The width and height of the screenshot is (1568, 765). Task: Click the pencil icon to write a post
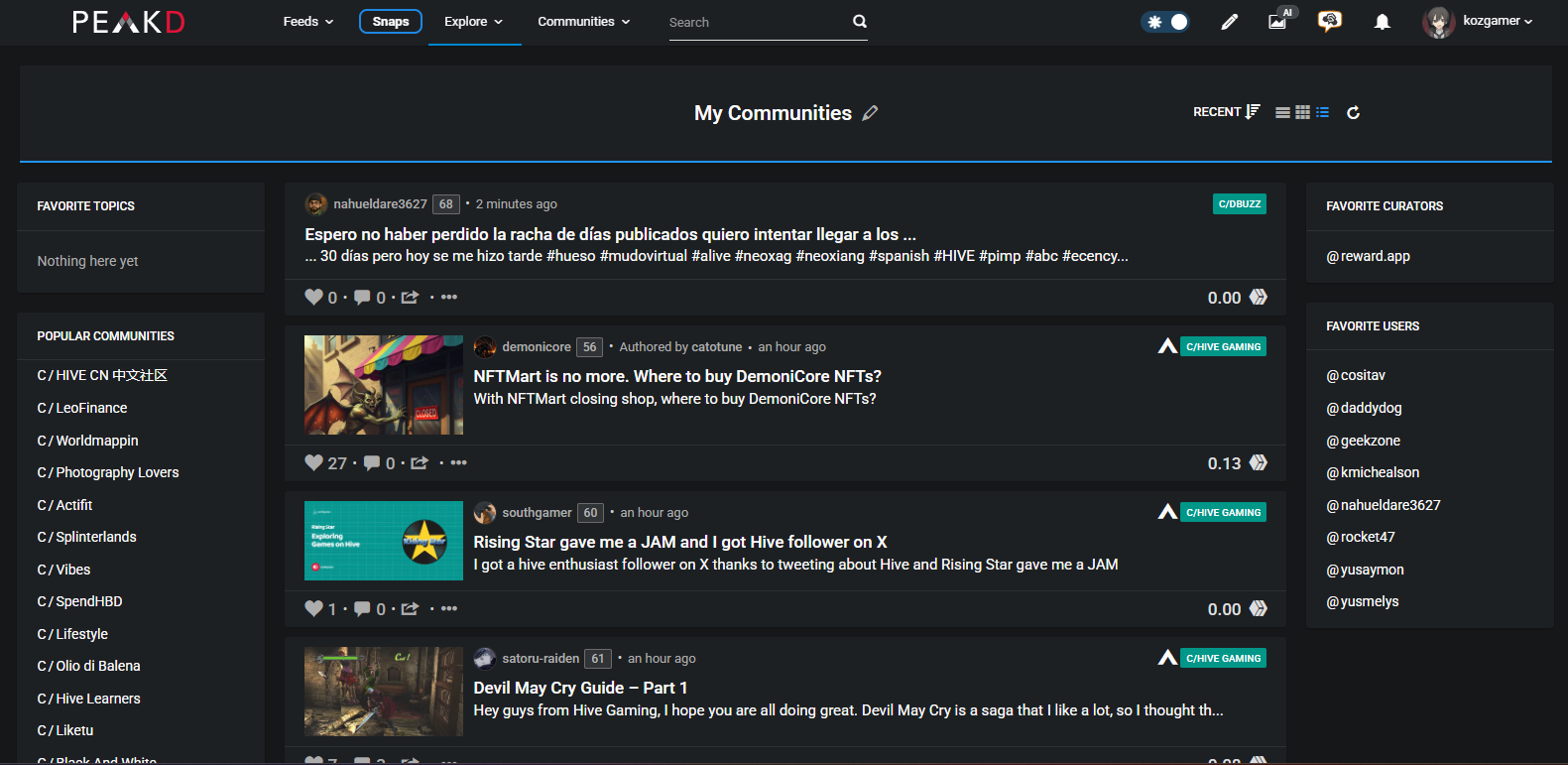tap(1229, 21)
